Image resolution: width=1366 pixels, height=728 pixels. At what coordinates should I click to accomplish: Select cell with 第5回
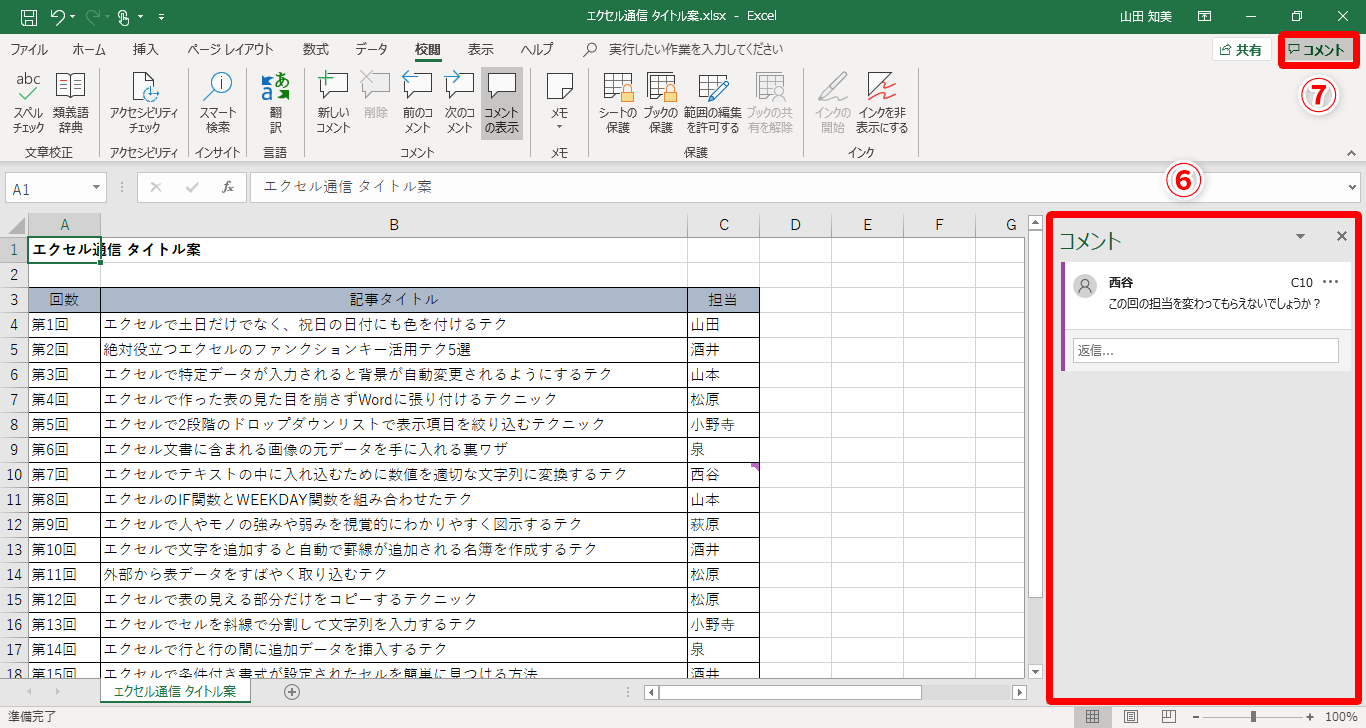(x=64, y=424)
